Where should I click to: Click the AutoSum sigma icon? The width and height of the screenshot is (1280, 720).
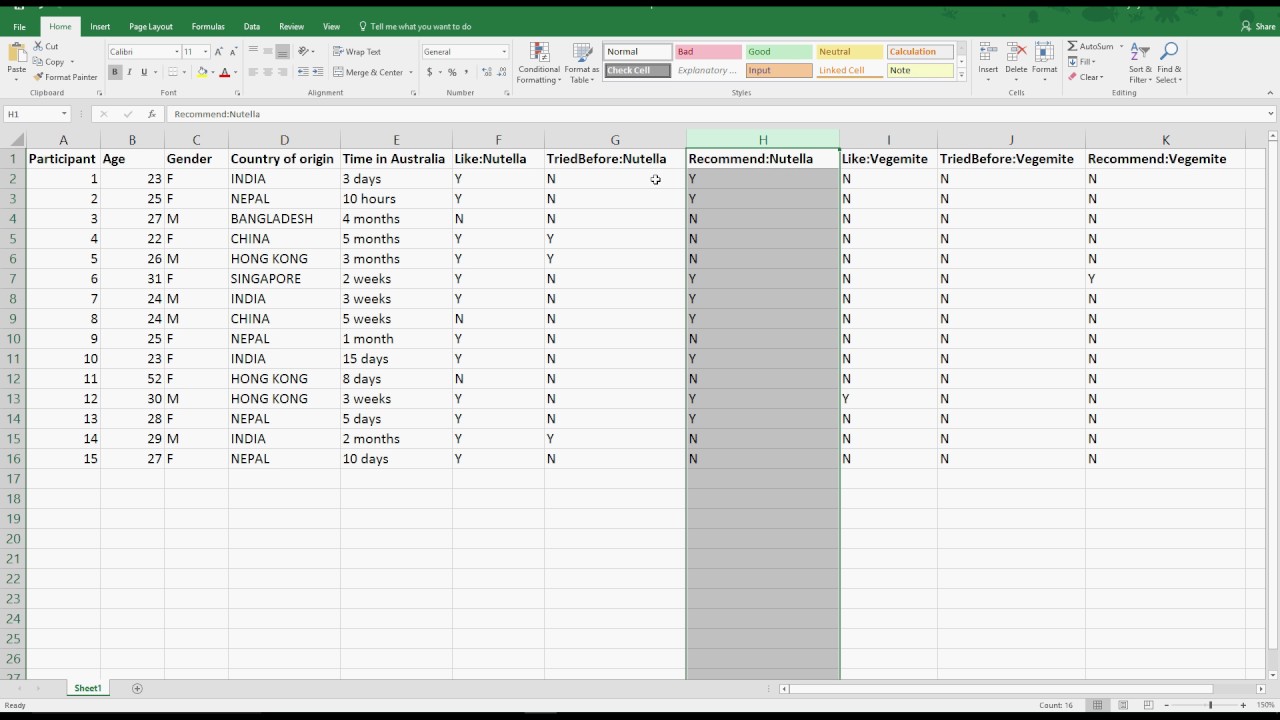pos(1072,46)
